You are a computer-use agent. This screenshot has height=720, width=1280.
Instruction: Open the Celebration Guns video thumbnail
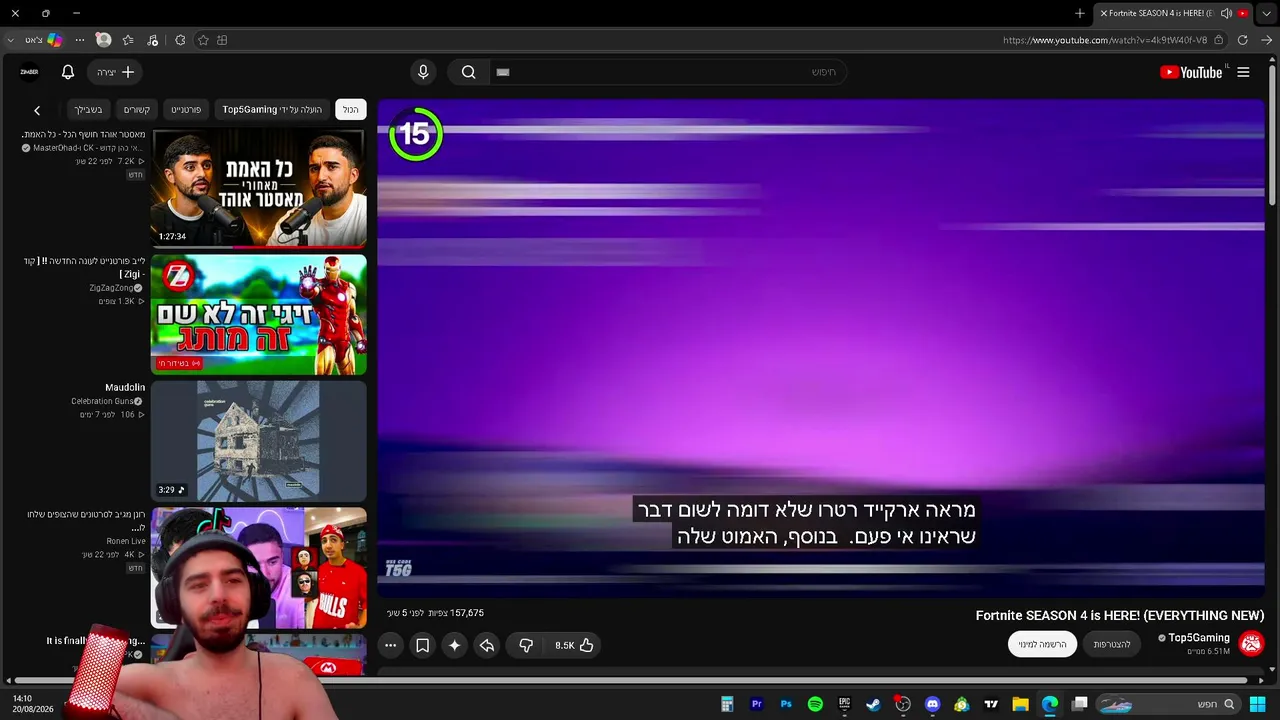point(259,441)
